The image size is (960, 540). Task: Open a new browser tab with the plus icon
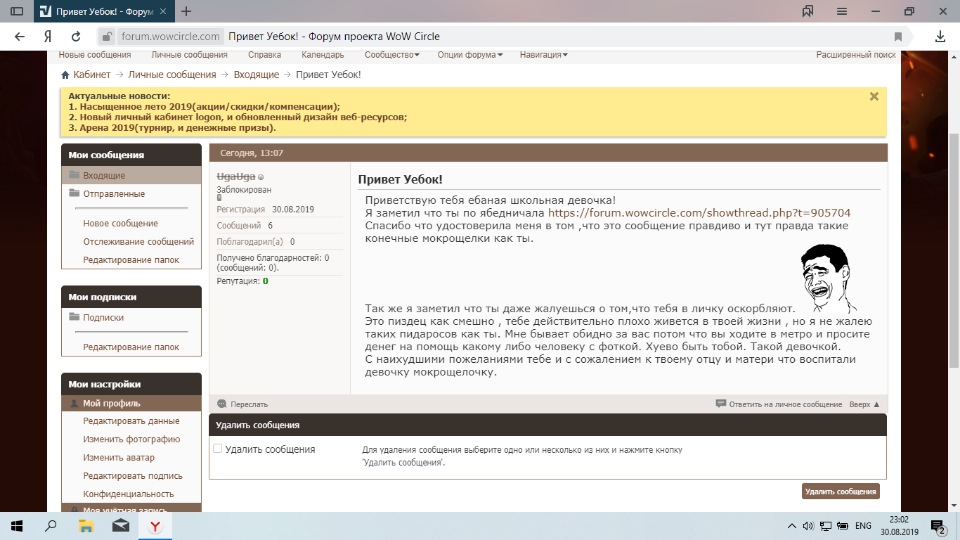pos(187,11)
